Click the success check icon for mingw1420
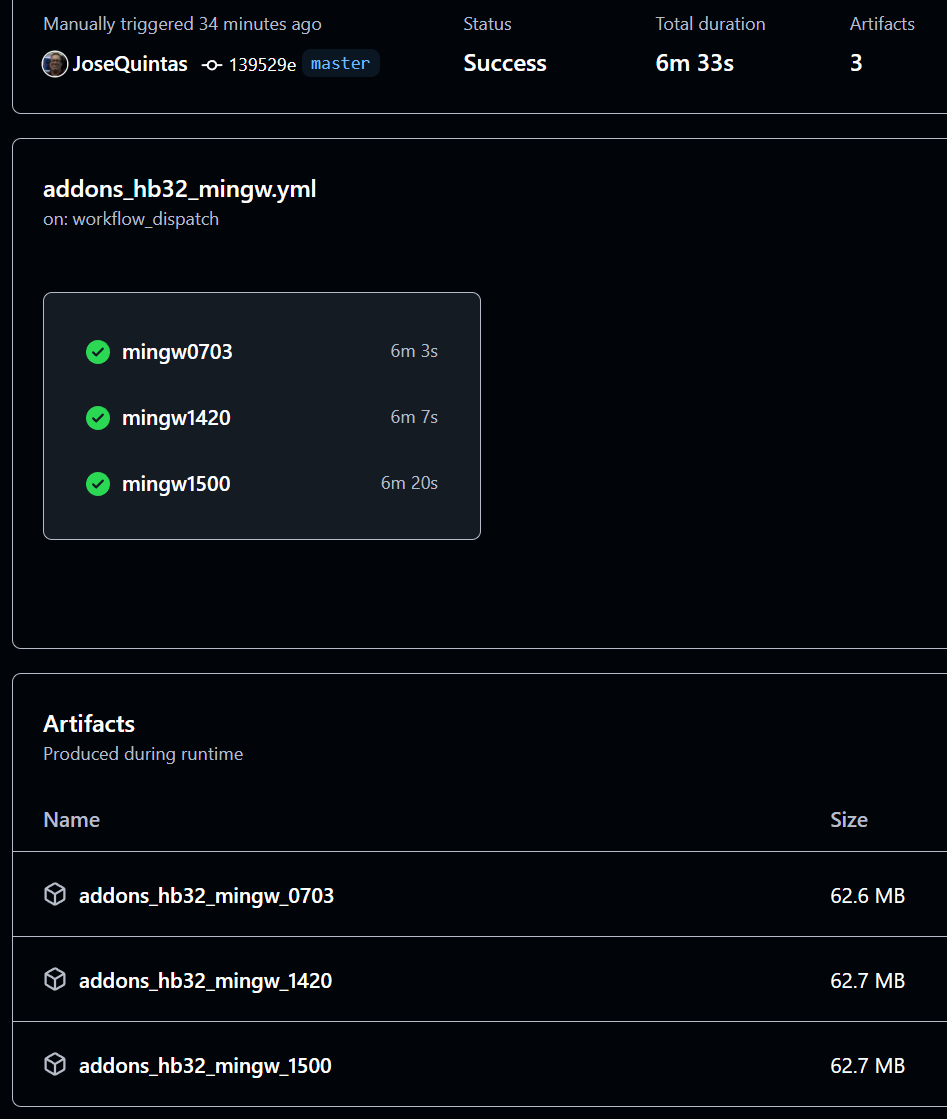 pyautogui.click(x=98, y=418)
